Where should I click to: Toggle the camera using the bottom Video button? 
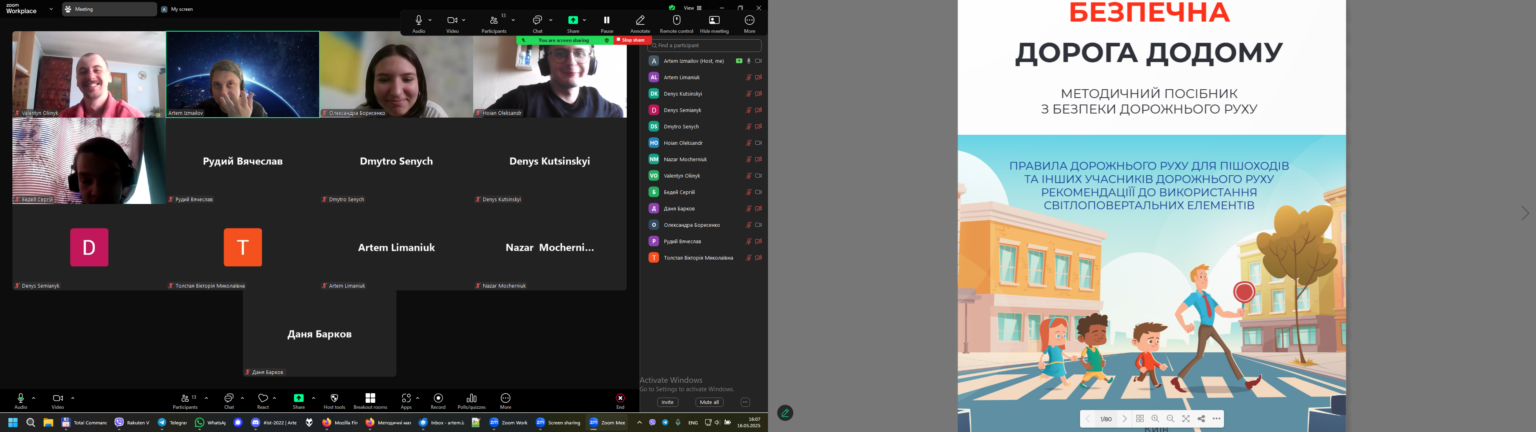(x=57, y=400)
